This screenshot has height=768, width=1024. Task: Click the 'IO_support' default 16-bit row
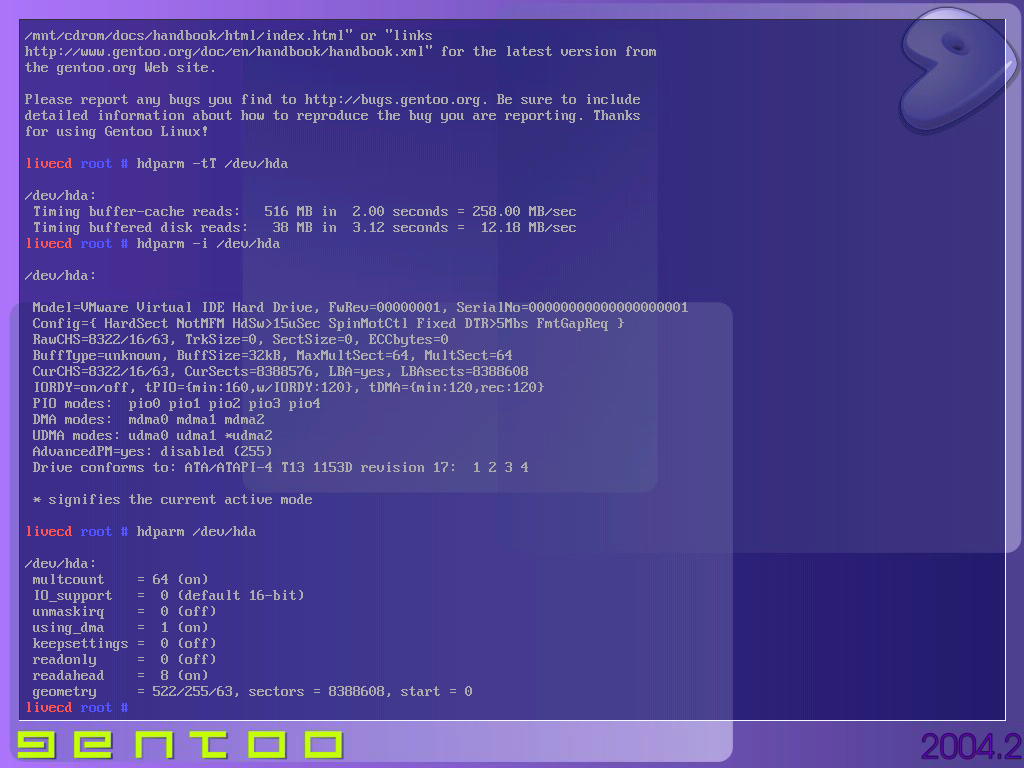tap(168, 596)
